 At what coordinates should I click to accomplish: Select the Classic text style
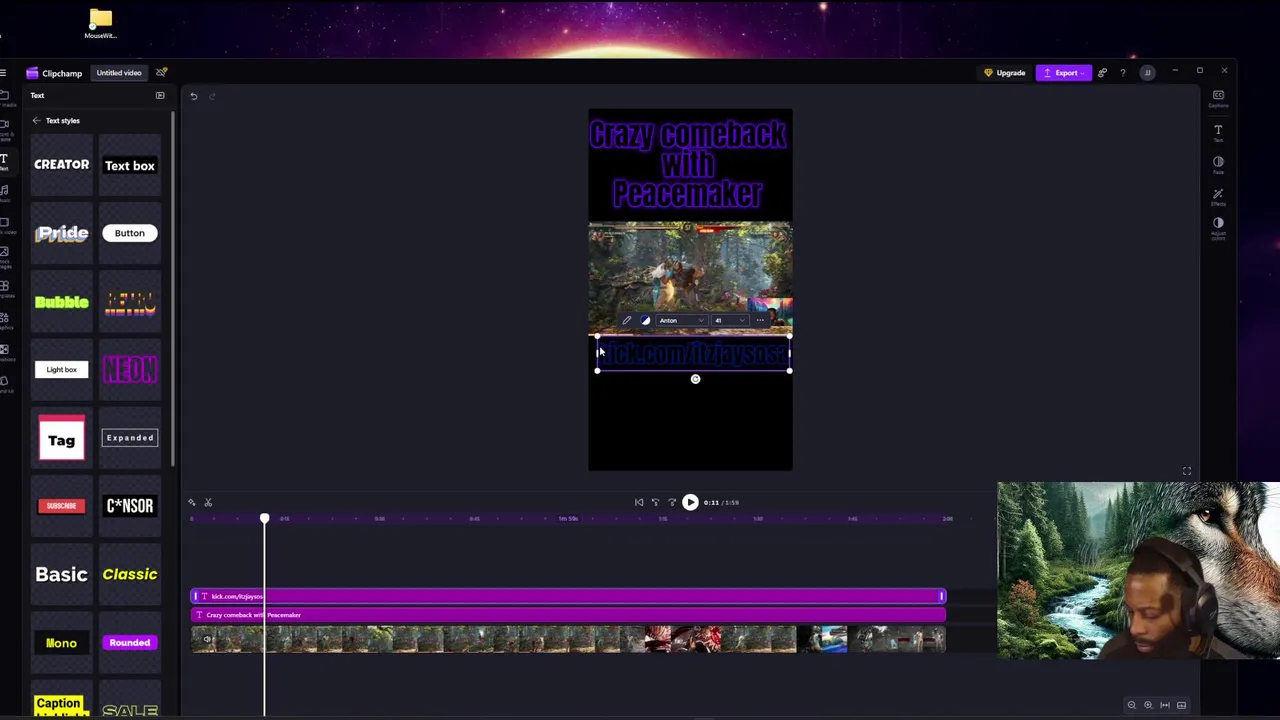[x=130, y=574]
